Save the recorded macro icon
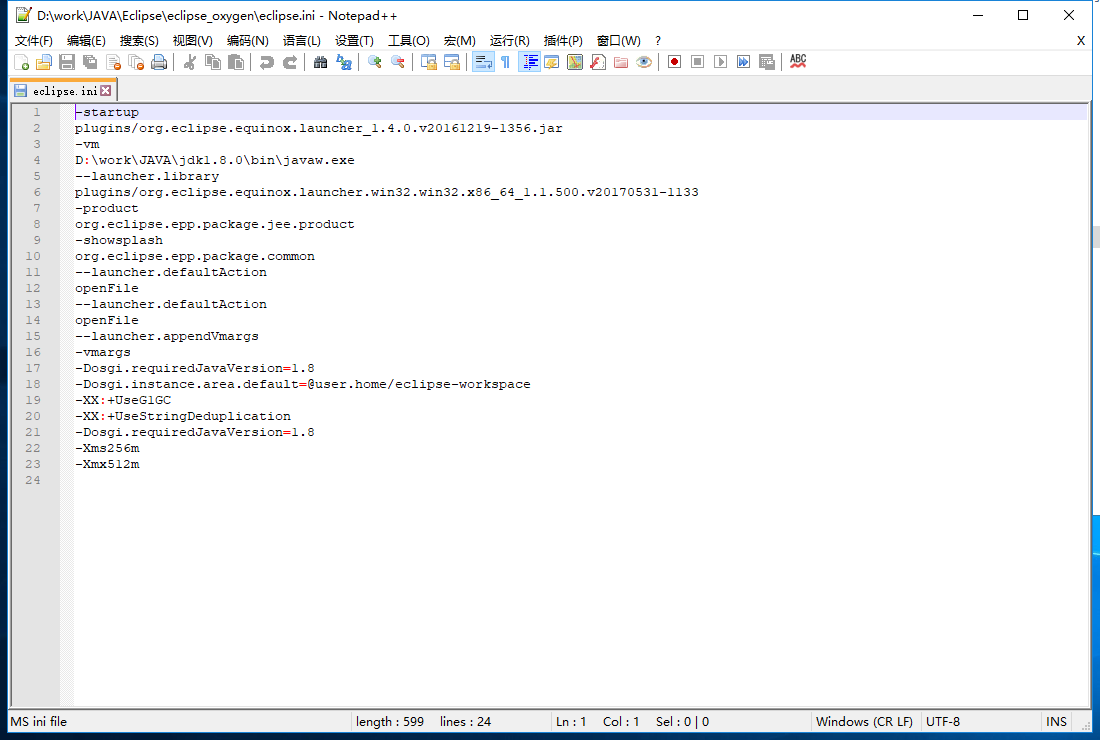The width and height of the screenshot is (1100, 740). (x=767, y=62)
